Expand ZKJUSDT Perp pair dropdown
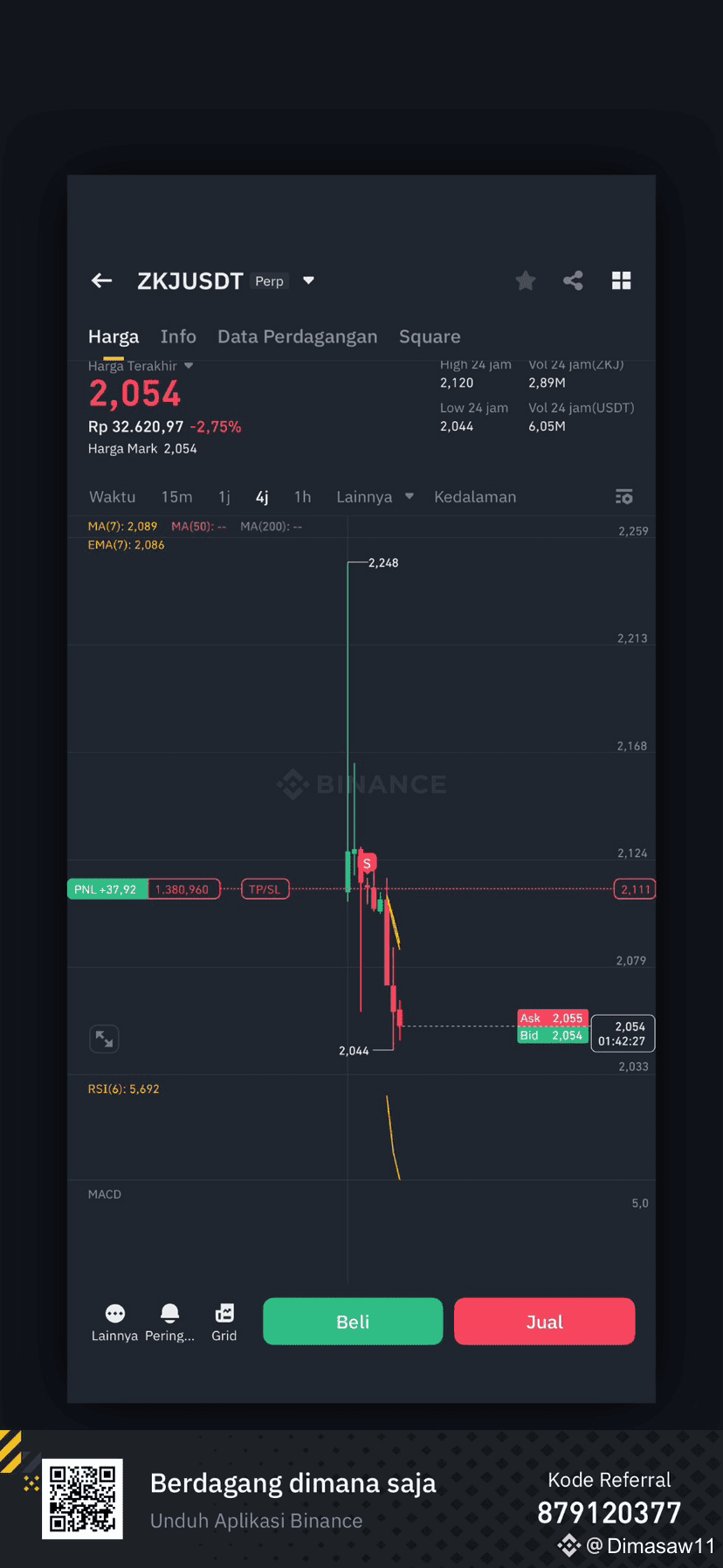Viewport: 723px width, 1568px height. point(308,280)
